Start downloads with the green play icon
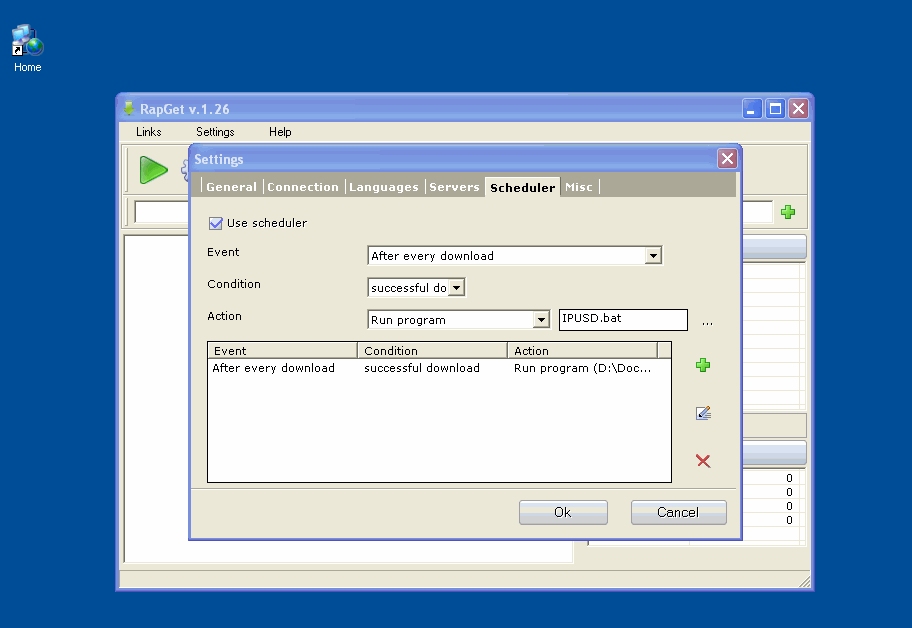Viewport: 912px width, 628px height. [x=154, y=170]
